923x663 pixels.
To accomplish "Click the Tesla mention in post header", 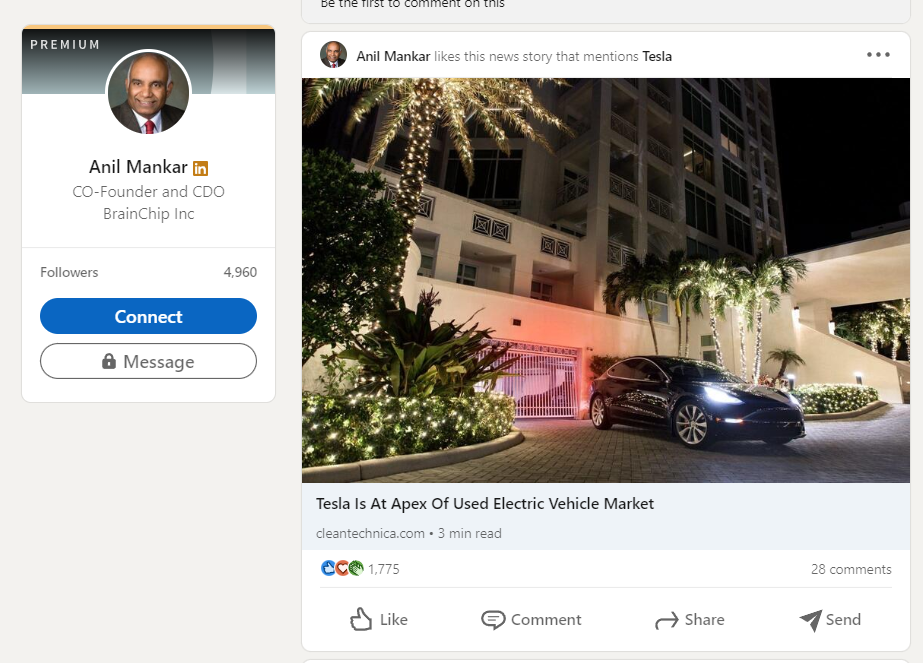I will (x=657, y=56).
